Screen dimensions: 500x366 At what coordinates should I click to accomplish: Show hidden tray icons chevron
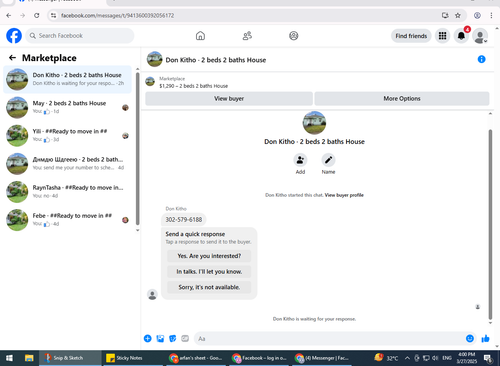click(407, 358)
